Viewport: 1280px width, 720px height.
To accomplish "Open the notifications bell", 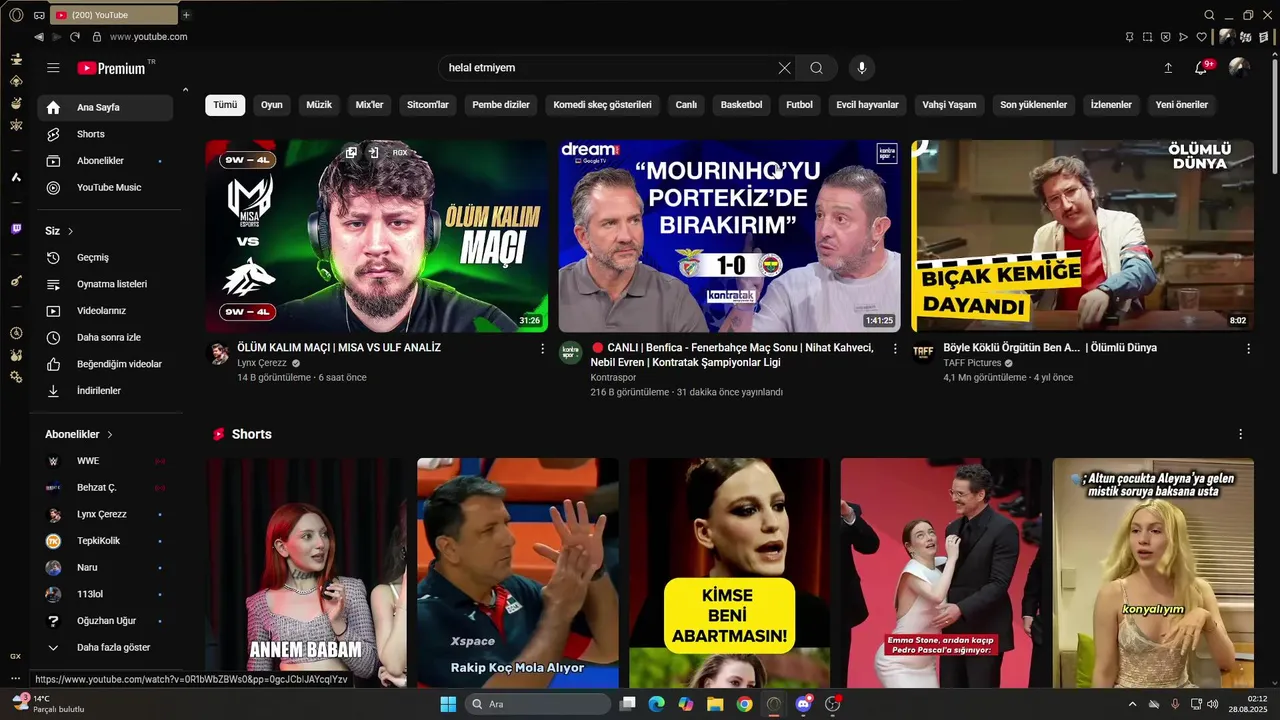I will click(x=1201, y=68).
